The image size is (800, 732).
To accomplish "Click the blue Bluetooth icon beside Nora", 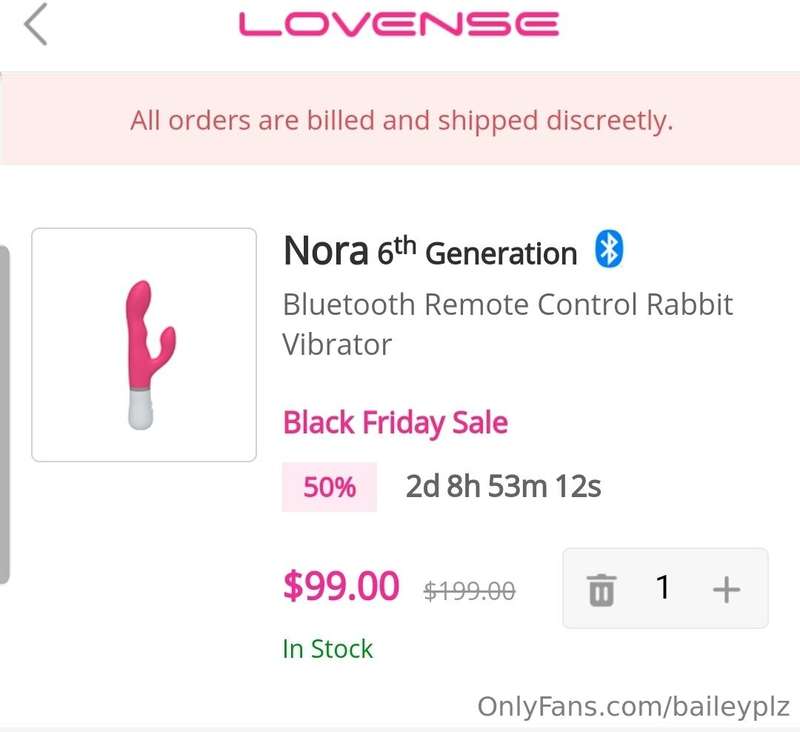I will (x=609, y=249).
